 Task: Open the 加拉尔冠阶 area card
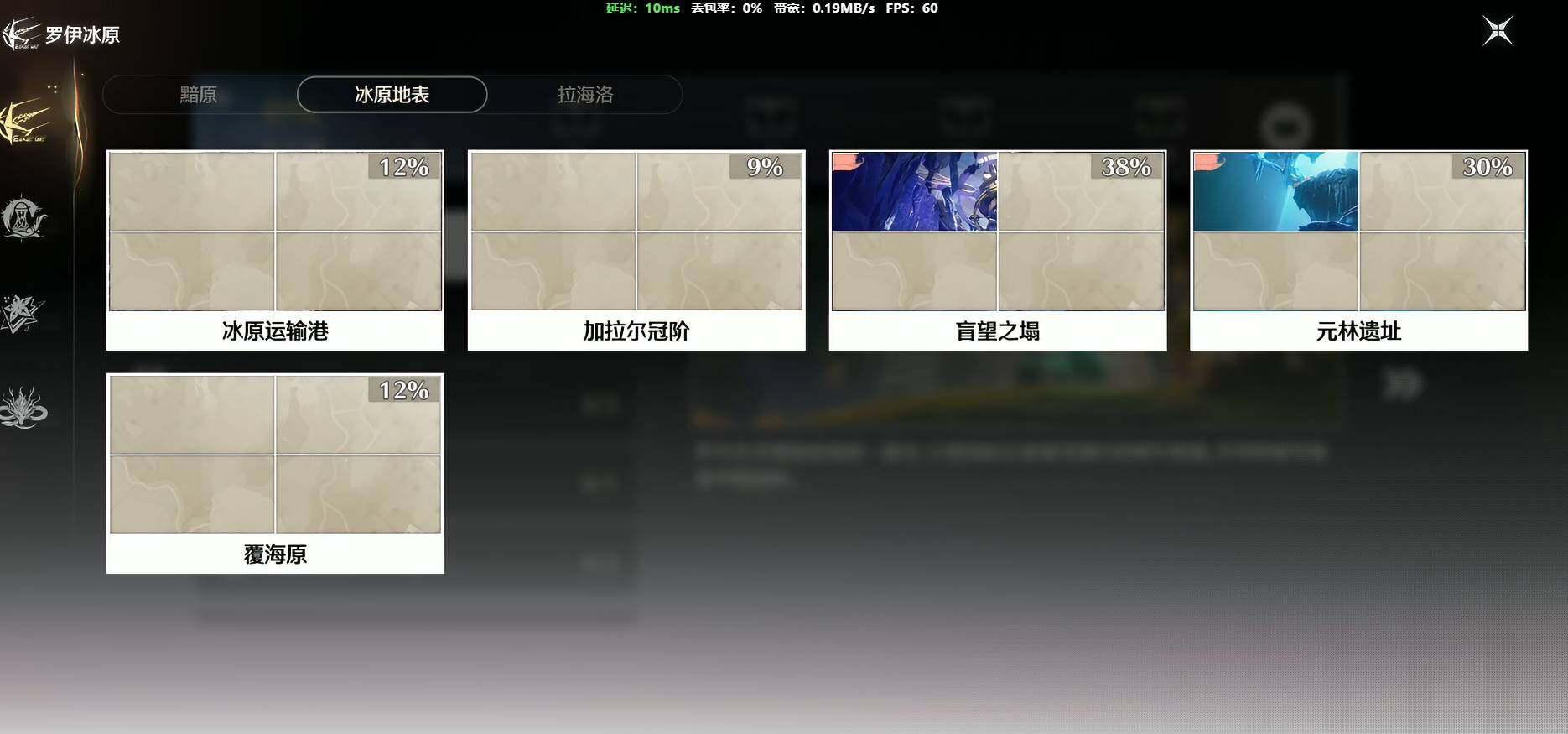(x=636, y=250)
